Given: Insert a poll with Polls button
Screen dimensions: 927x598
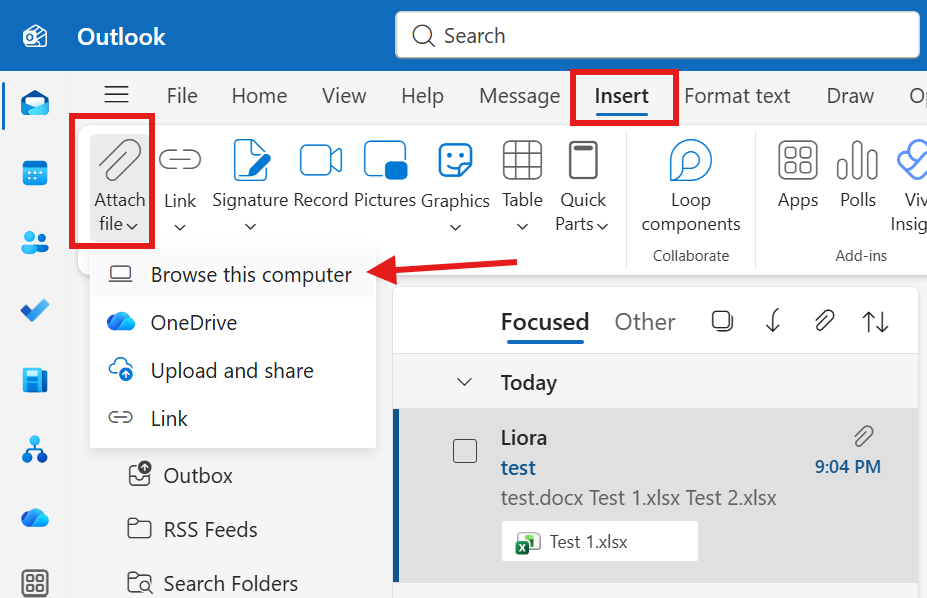Looking at the screenshot, I should (858, 174).
